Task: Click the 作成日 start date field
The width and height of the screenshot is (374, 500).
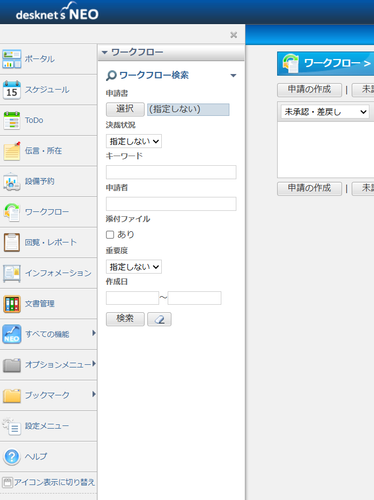Action: point(132,298)
